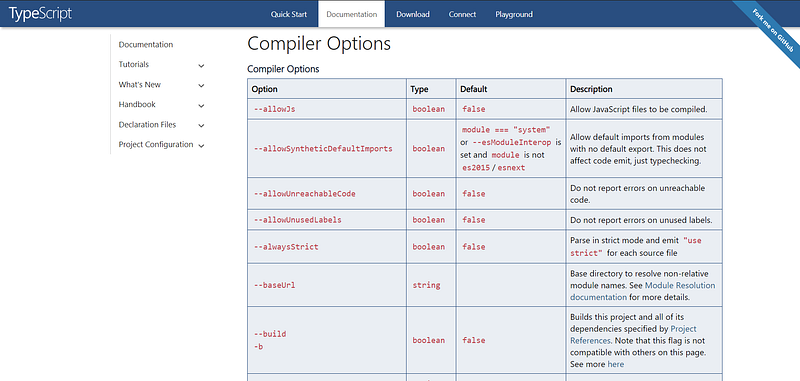
Task: Click the TypeScript logo
Action: pos(40,14)
